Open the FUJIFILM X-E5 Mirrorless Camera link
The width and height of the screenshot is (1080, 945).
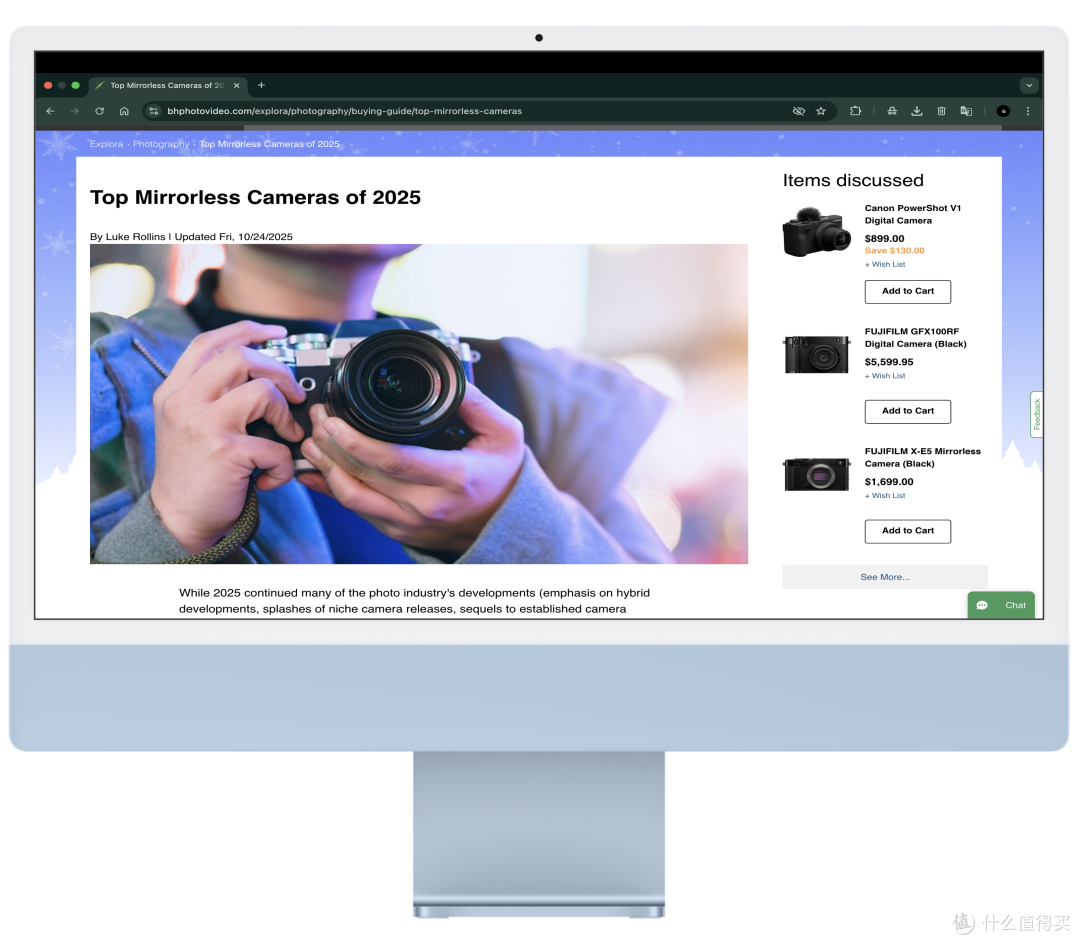(922, 457)
